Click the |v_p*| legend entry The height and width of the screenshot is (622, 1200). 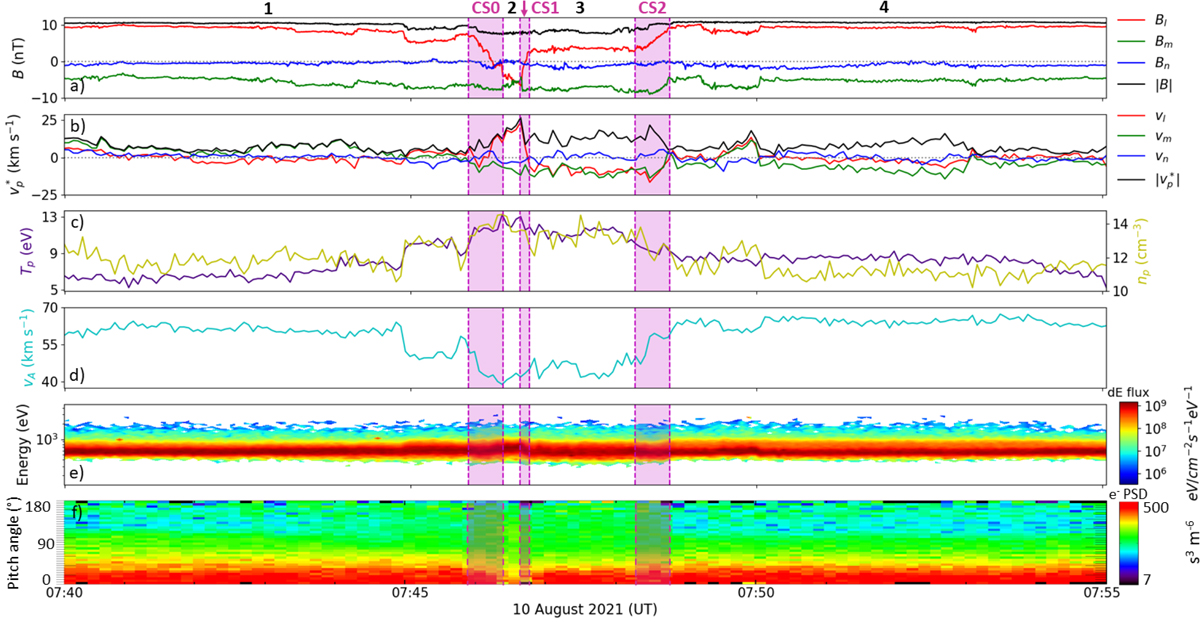pos(1153,180)
